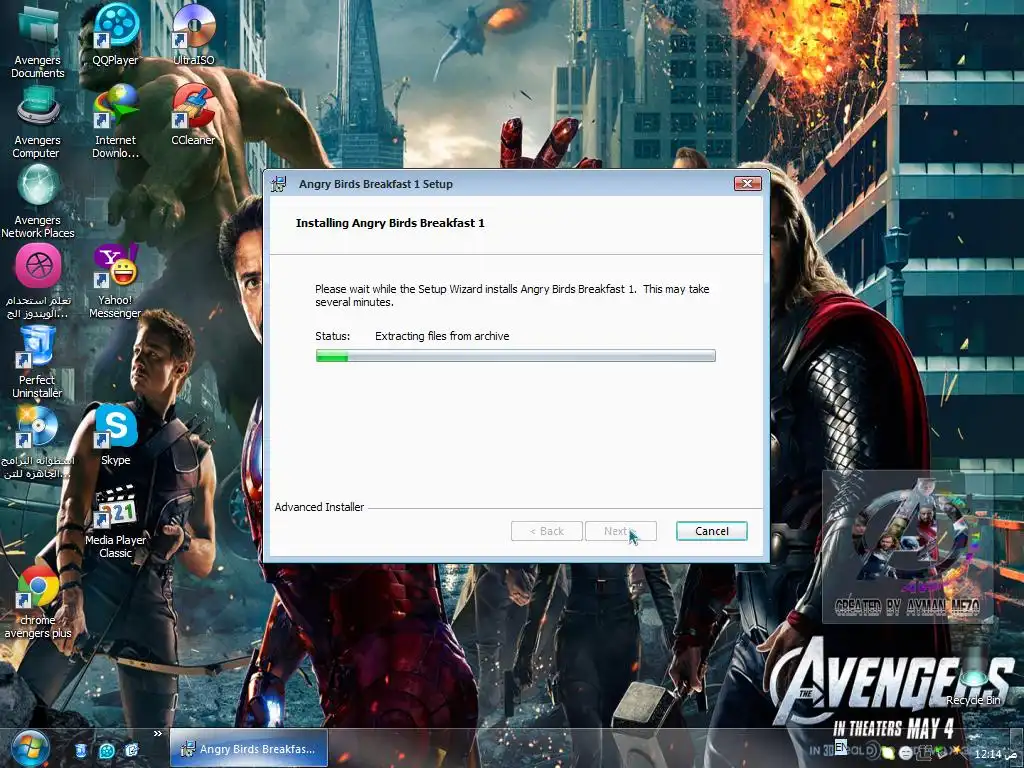
Task: Click the first quick launch icon on the taskbar
Action: click(x=81, y=750)
